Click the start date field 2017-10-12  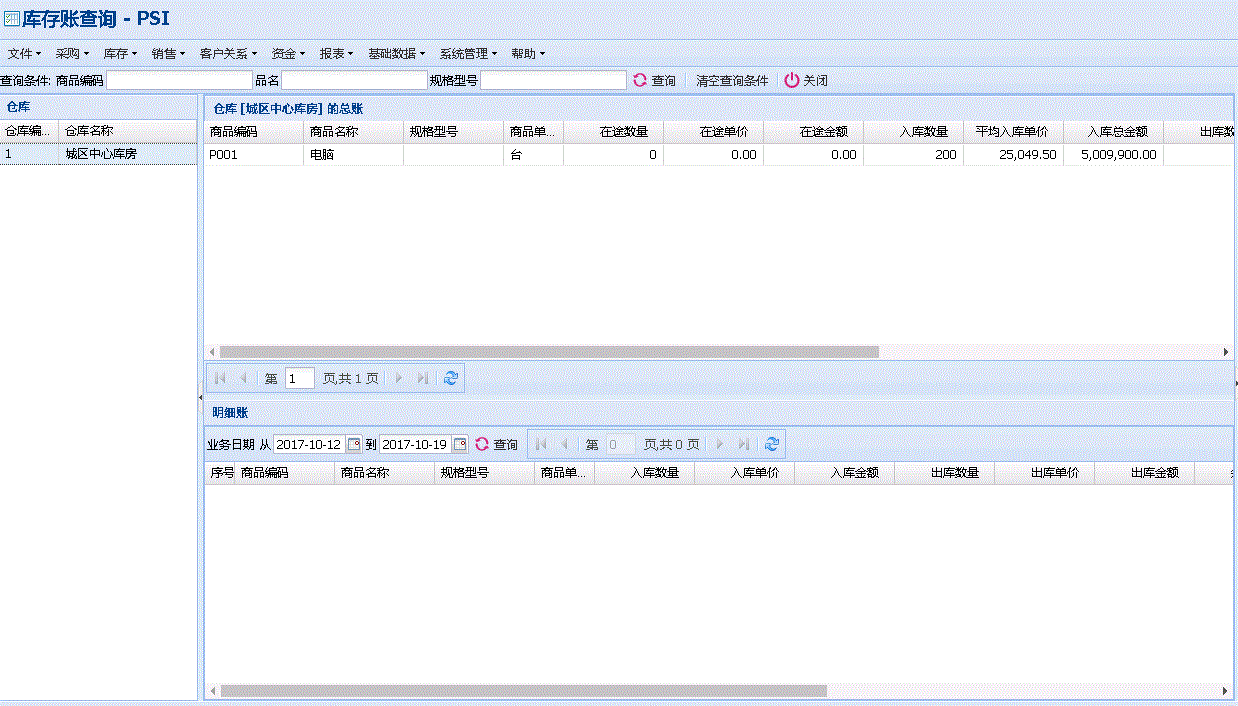[308, 444]
